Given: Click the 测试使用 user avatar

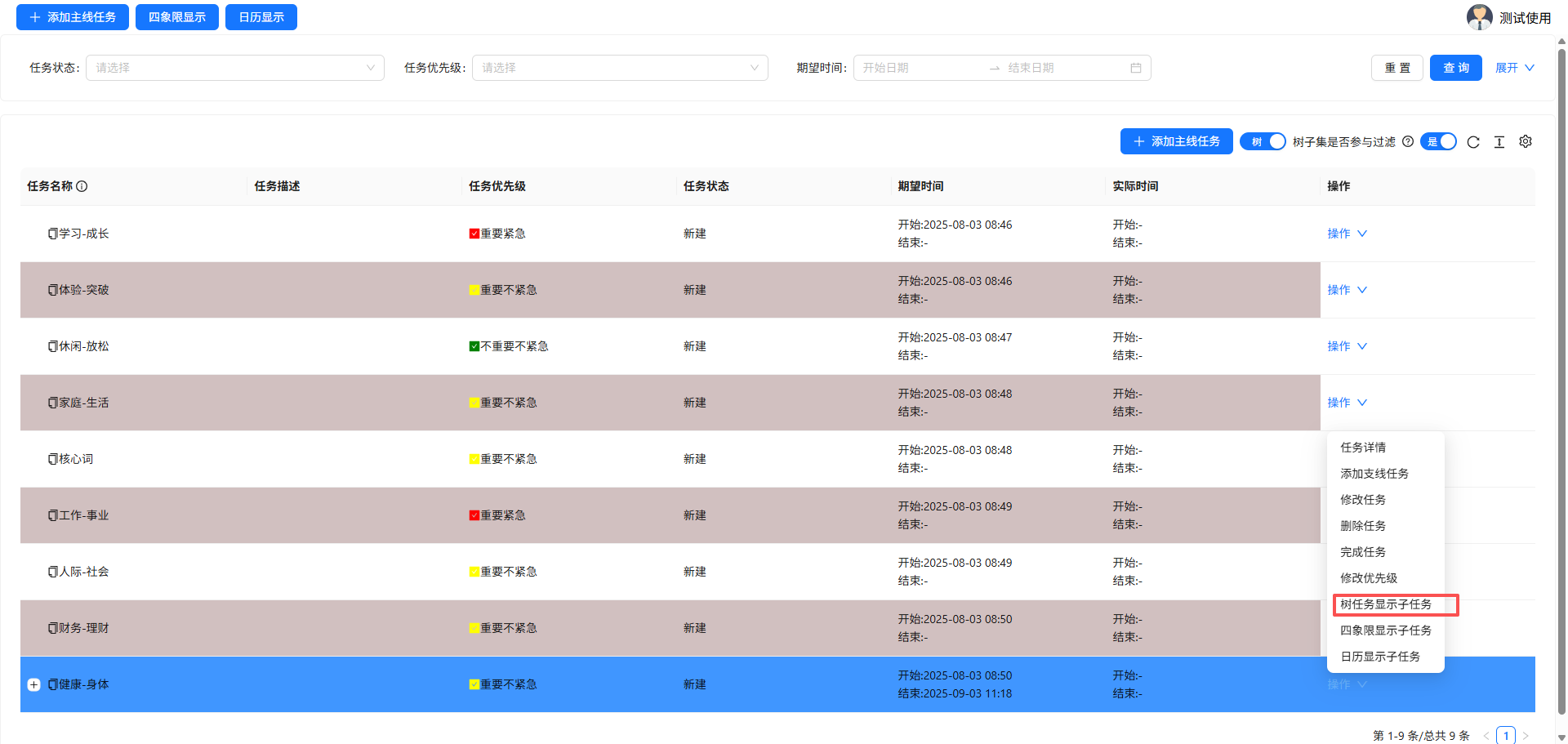Looking at the screenshot, I should (x=1480, y=16).
